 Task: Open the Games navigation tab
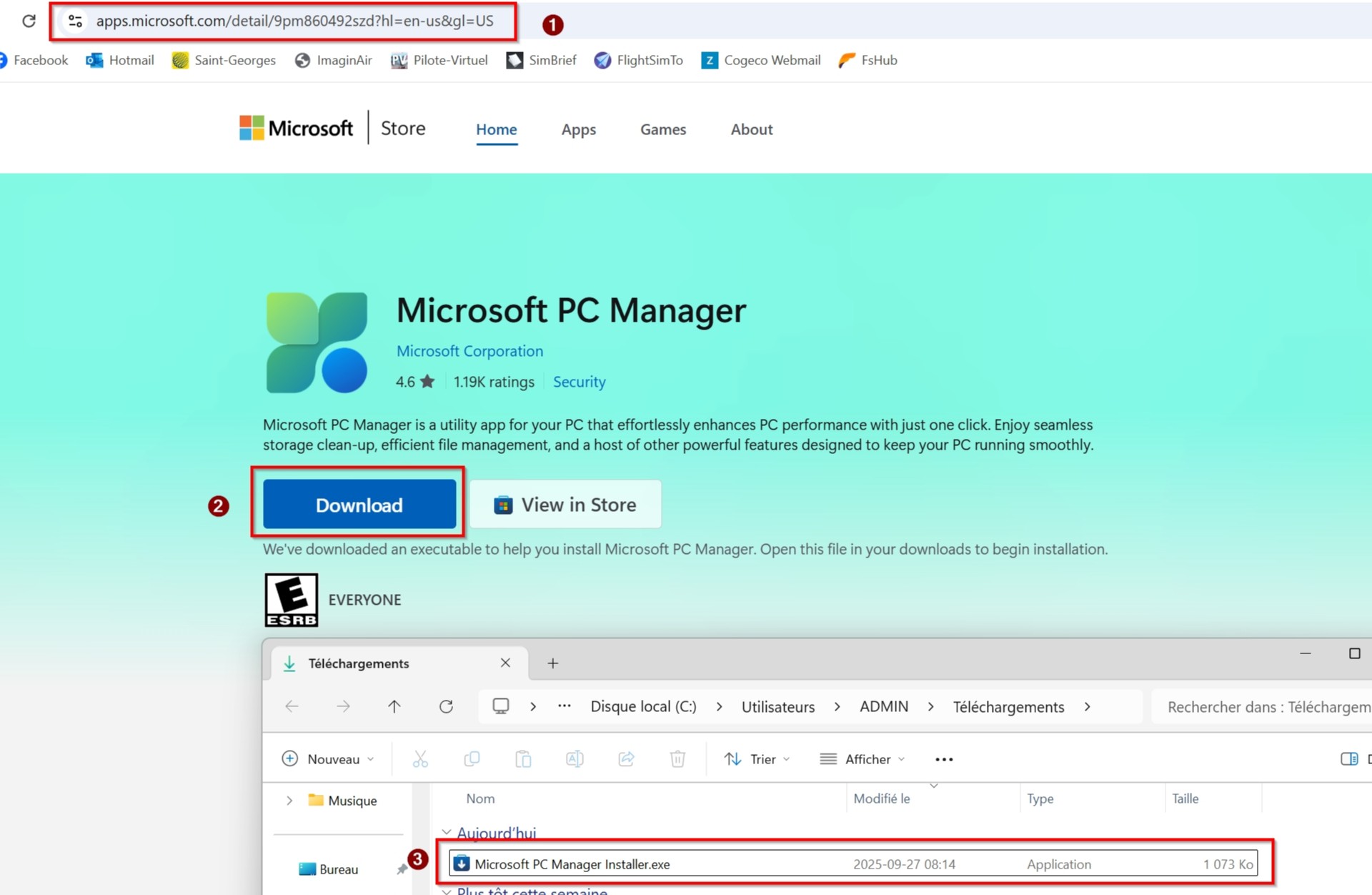click(x=662, y=129)
